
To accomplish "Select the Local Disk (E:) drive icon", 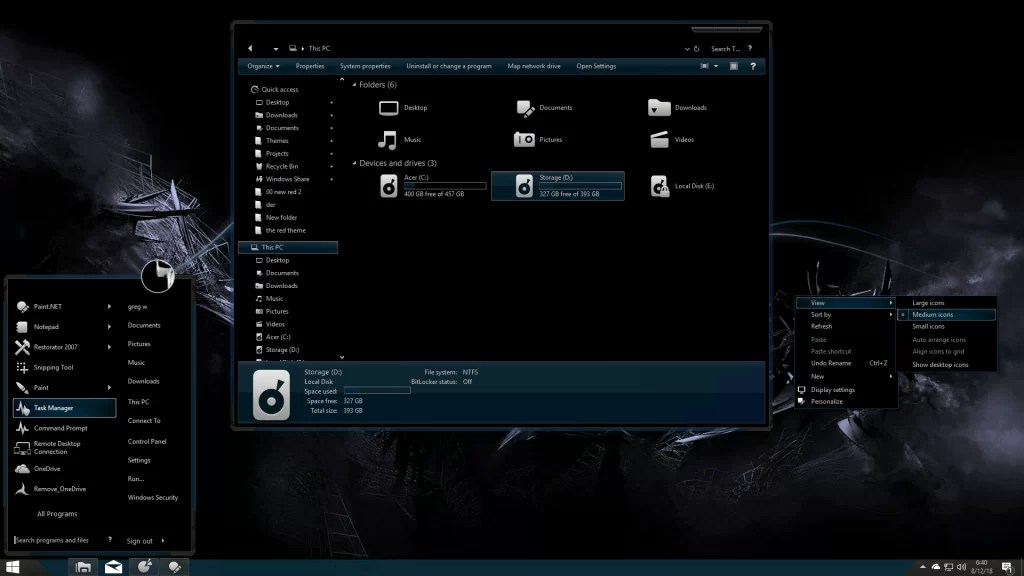I will [x=660, y=186].
